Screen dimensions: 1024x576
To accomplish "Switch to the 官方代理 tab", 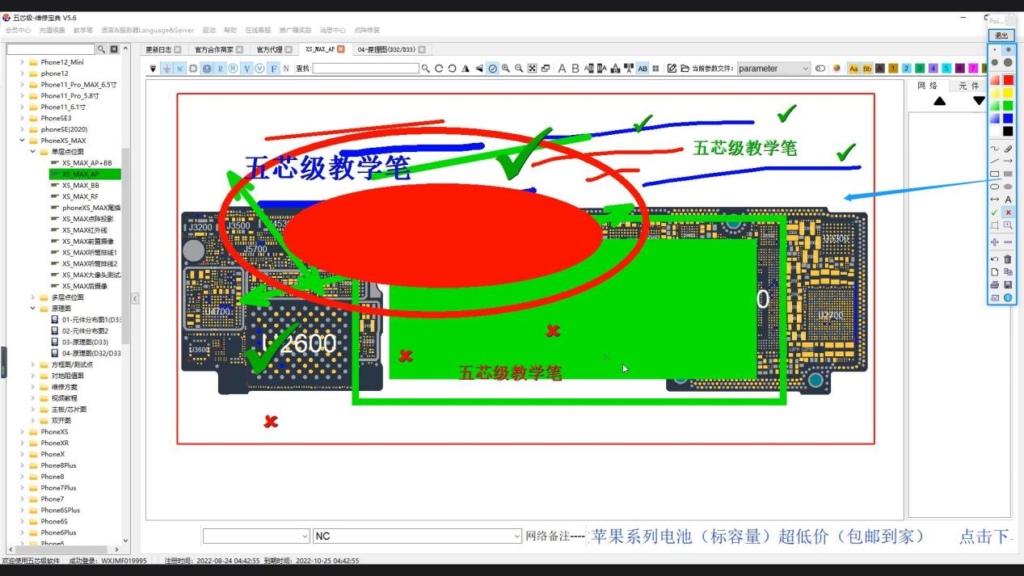I will point(269,50).
